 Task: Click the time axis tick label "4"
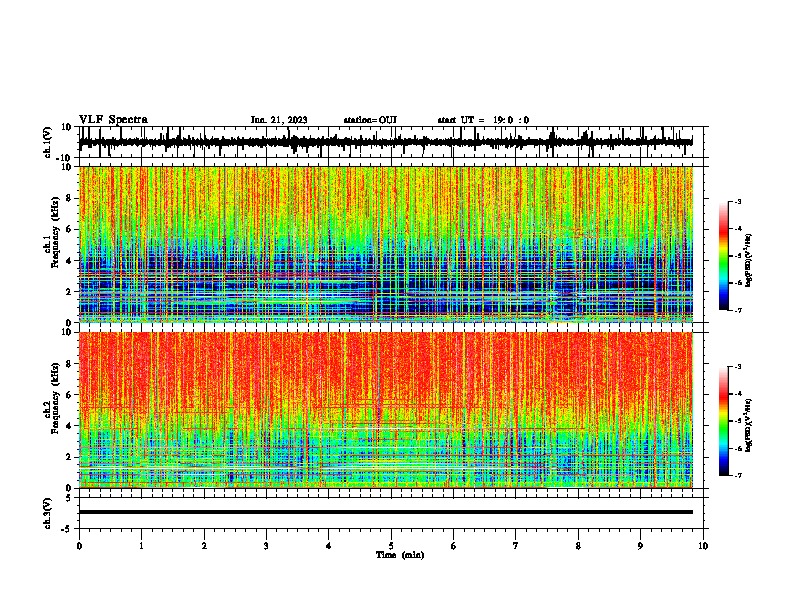click(x=329, y=546)
